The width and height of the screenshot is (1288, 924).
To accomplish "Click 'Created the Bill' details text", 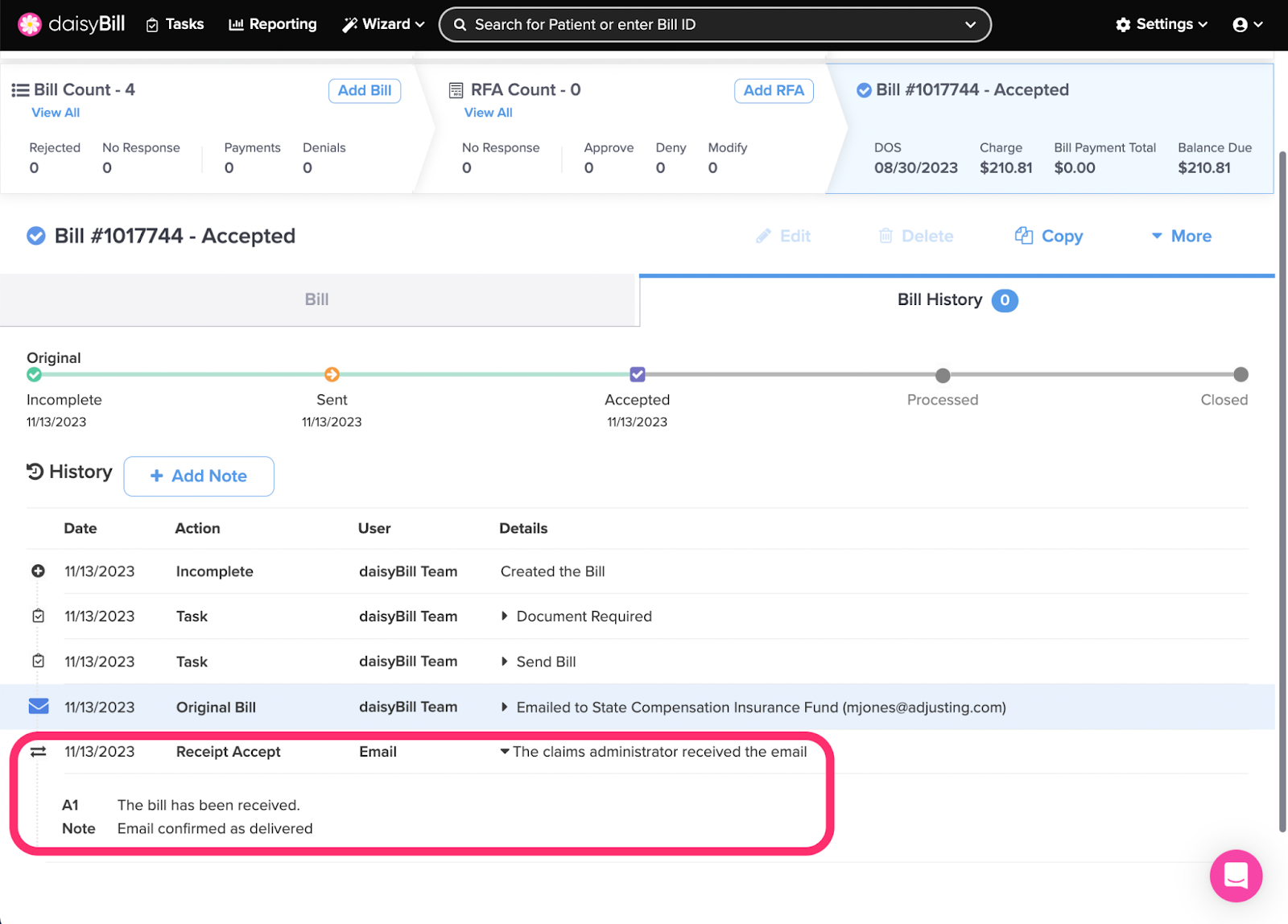I will tap(553, 571).
